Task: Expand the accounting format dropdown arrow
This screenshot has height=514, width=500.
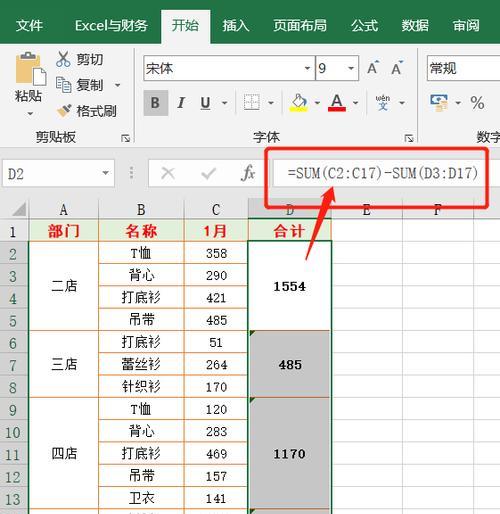Action: 458,103
